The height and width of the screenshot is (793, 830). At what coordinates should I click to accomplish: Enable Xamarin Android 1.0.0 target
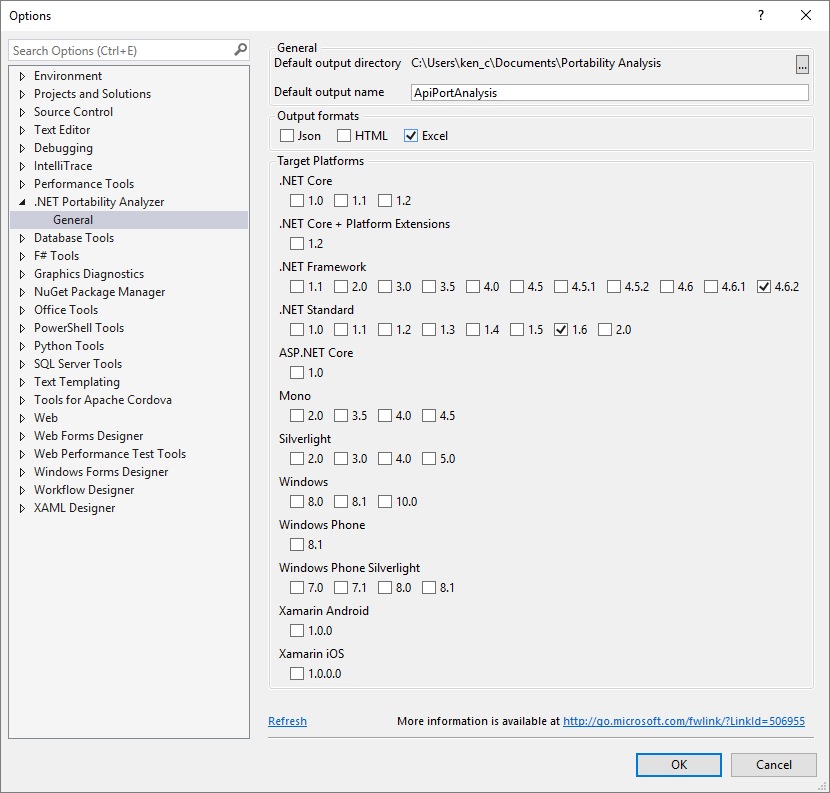click(x=297, y=630)
